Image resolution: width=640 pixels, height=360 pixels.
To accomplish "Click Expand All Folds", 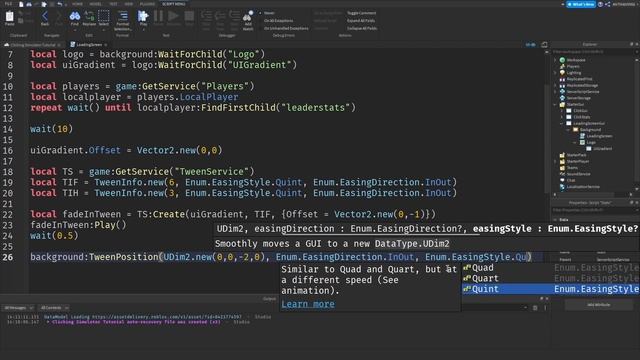I will point(361,20).
